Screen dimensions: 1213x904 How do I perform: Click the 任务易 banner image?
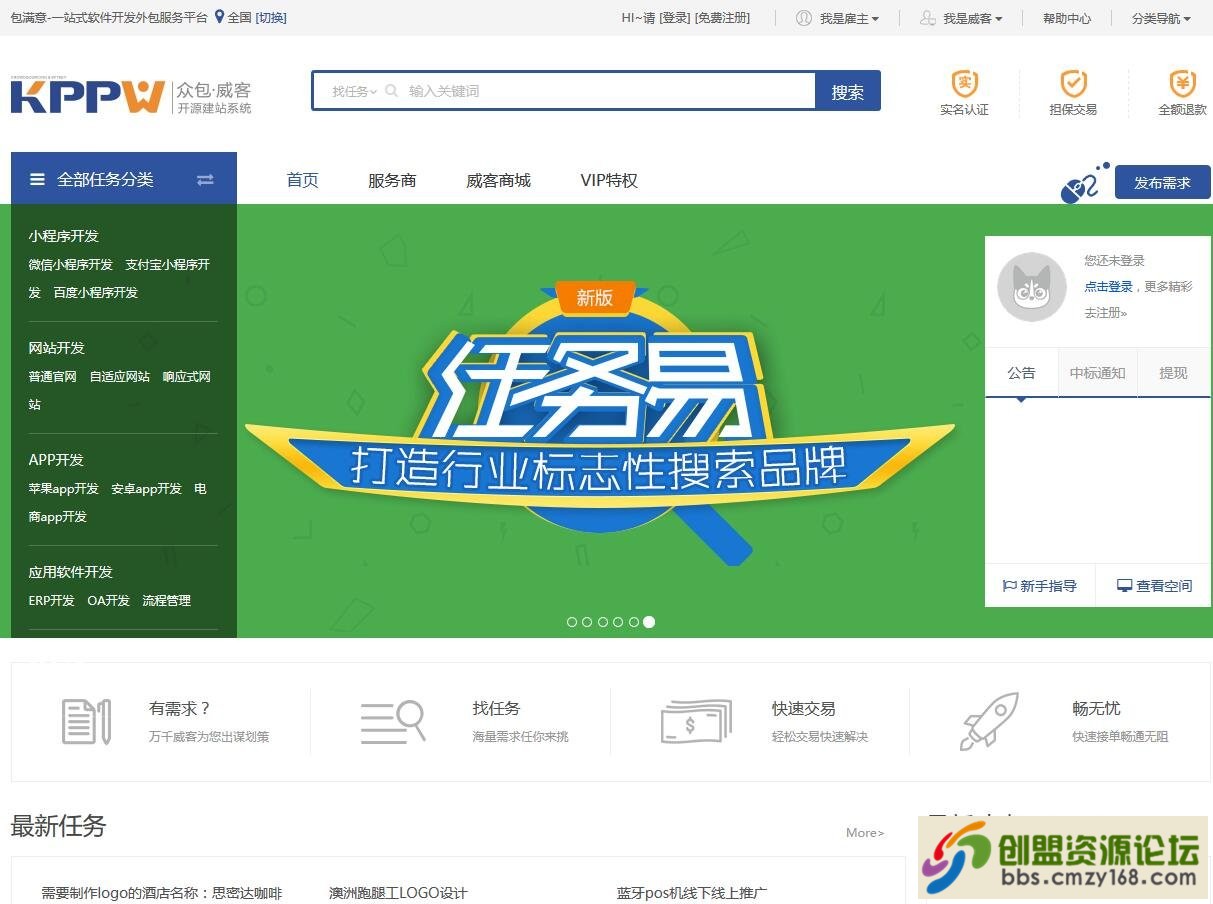(x=600, y=421)
